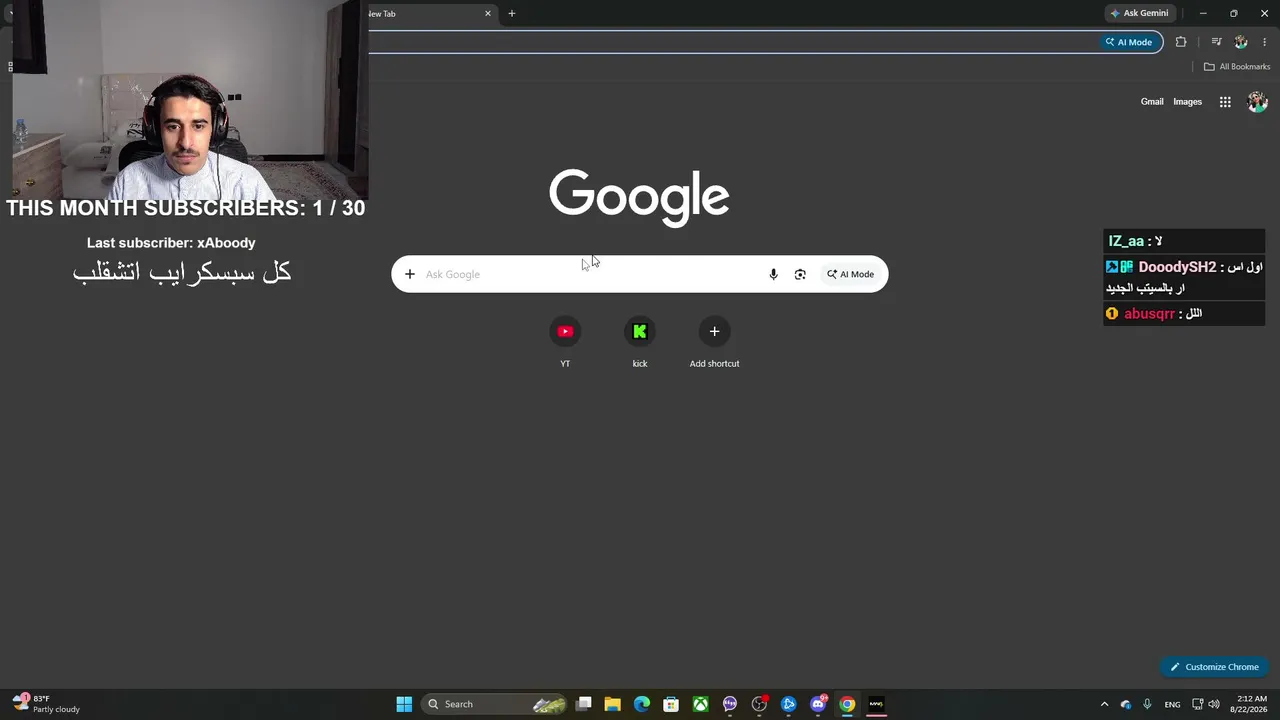Open a new tab with the plus button
Image resolution: width=1280 pixels, height=720 pixels.
click(x=512, y=14)
